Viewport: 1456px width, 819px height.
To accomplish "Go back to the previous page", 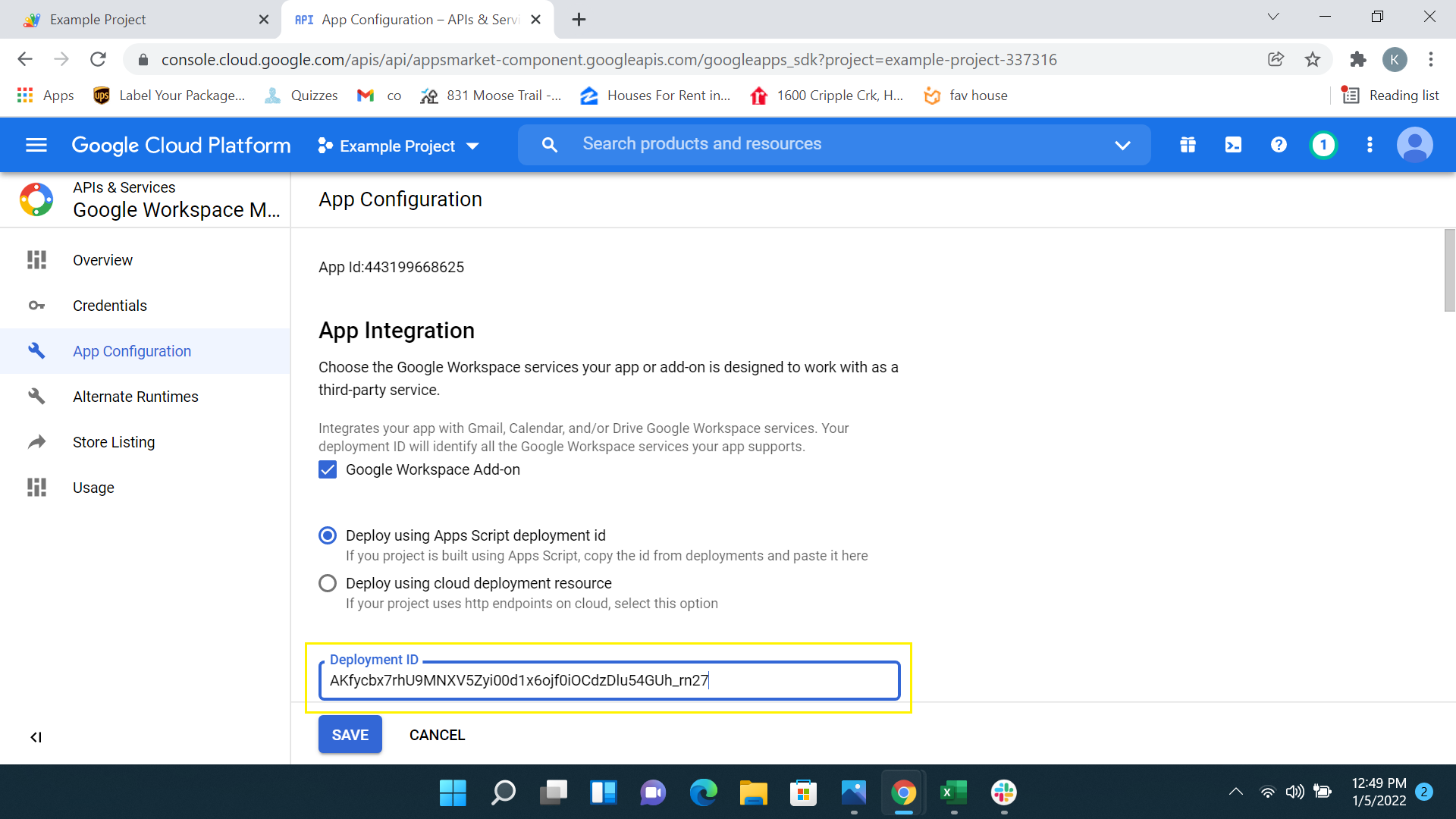I will click(25, 59).
